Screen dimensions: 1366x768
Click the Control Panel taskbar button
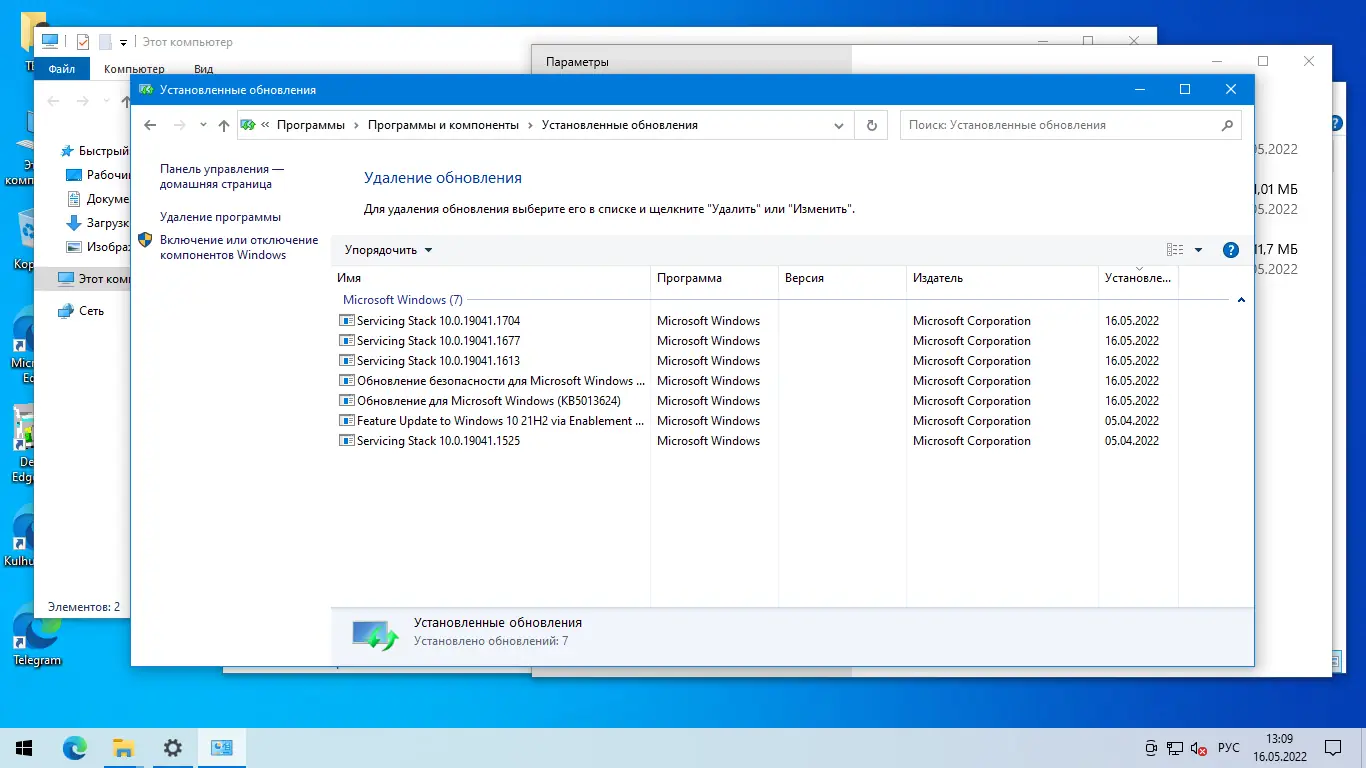click(221, 748)
